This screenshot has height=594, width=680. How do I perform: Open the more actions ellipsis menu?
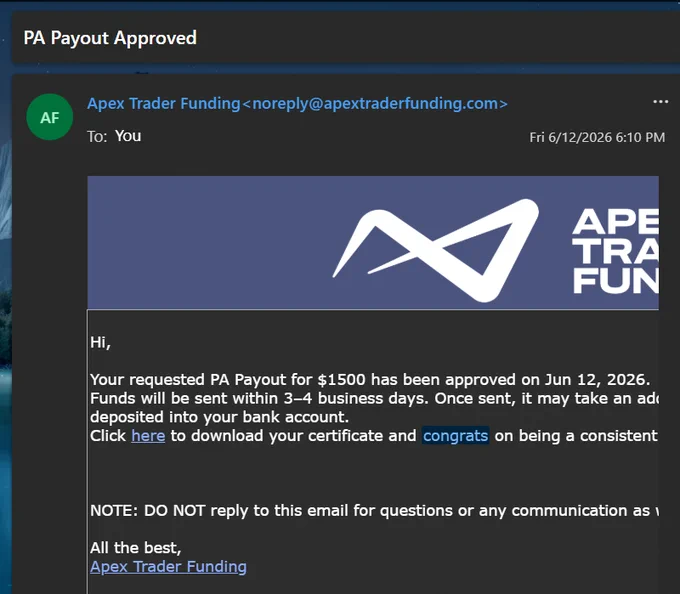pyautogui.click(x=660, y=102)
